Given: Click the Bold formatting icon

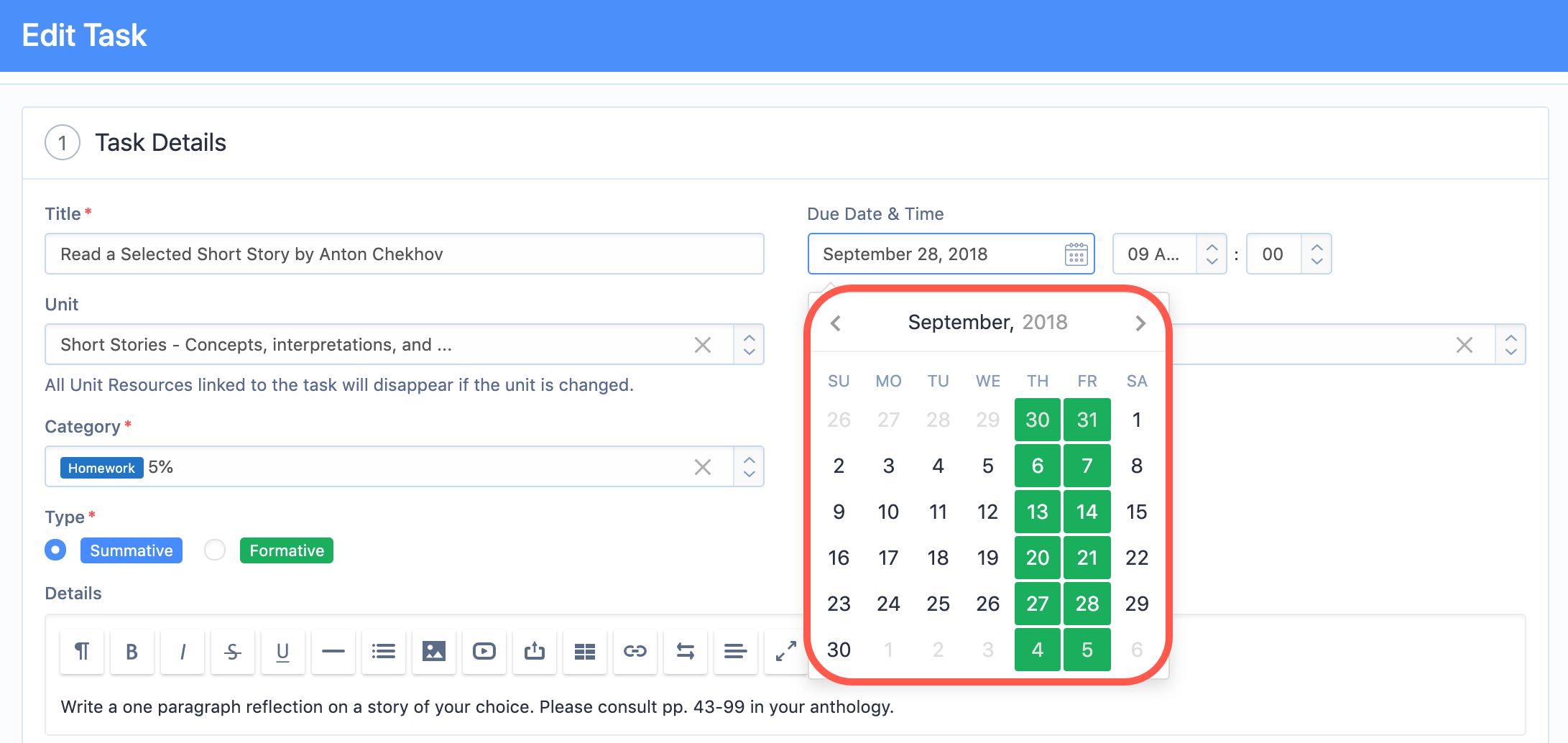Looking at the screenshot, I should (x=132, y=652).
